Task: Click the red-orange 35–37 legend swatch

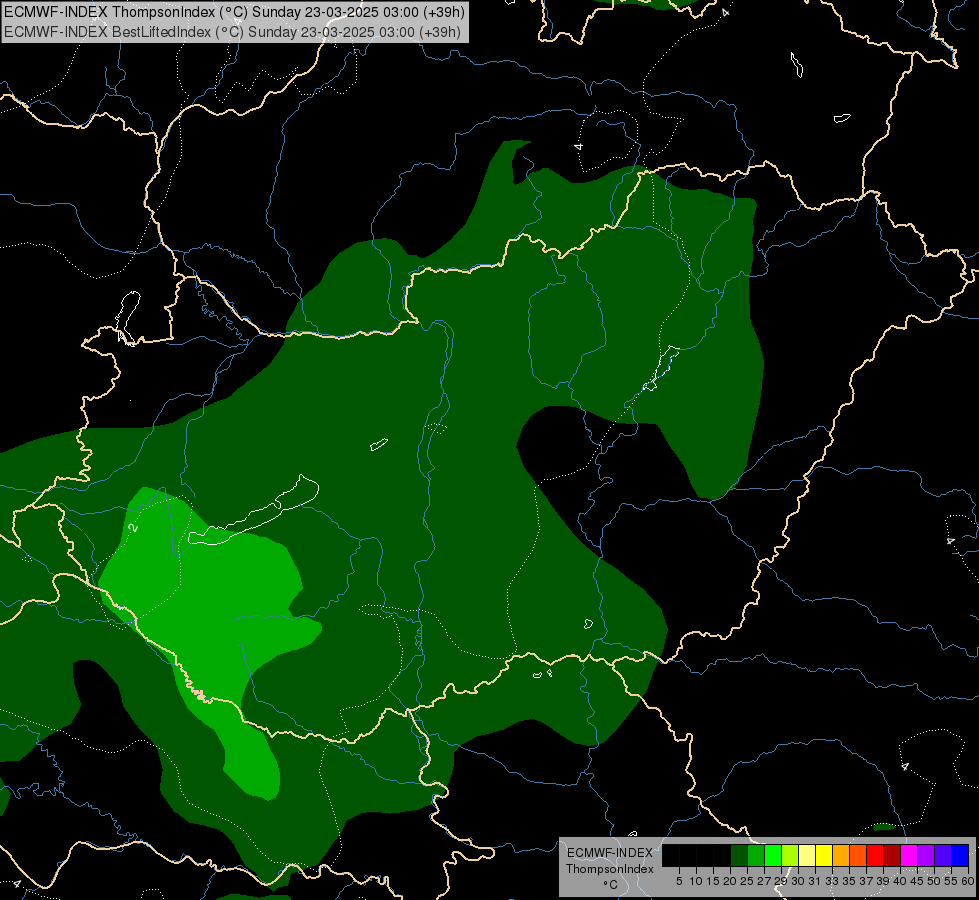Action: 858,856
